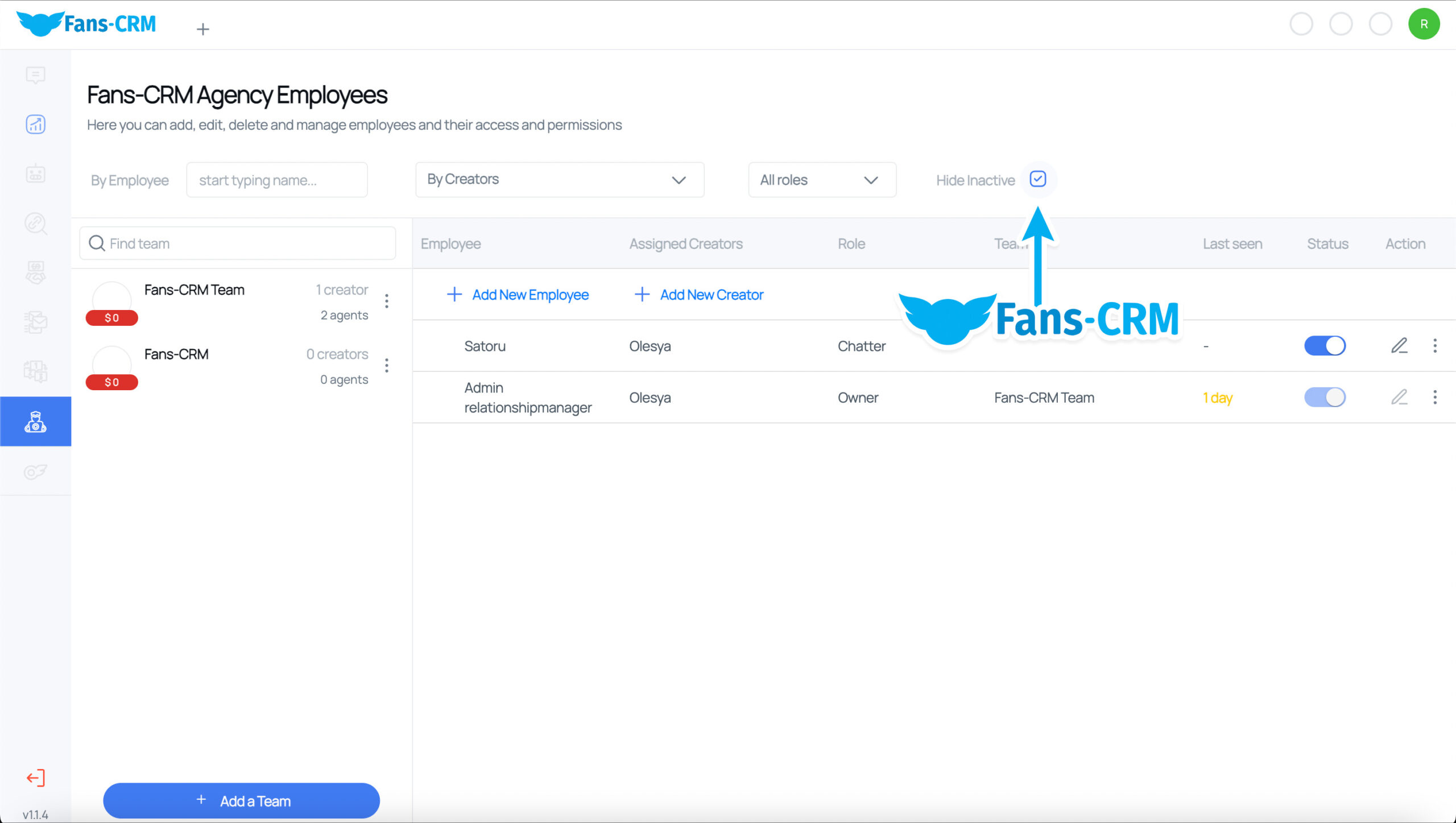Click the v1.1.4 version label

35,814
